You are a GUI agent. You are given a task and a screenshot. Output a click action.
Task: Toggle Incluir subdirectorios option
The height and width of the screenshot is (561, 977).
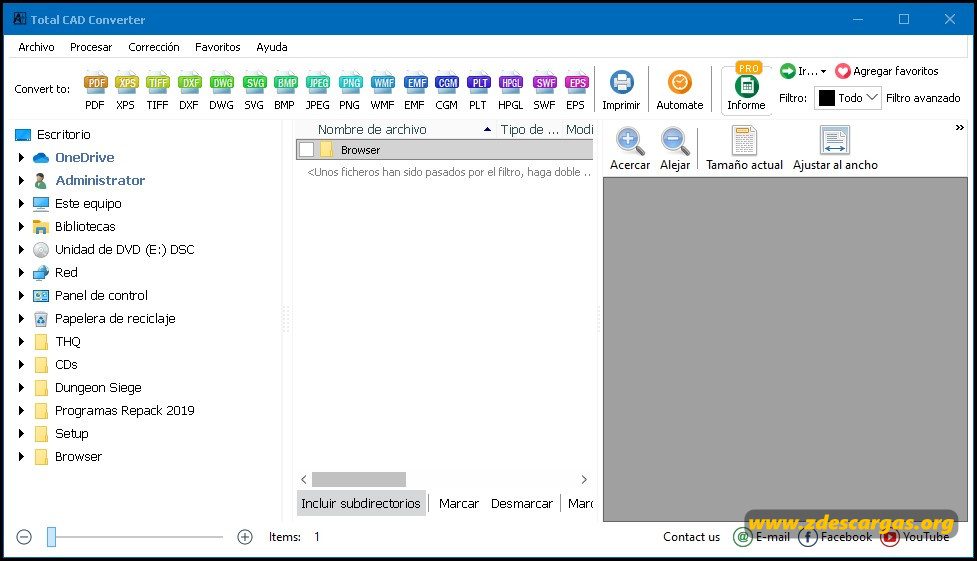pyautogui.click(x=361, y=503)
